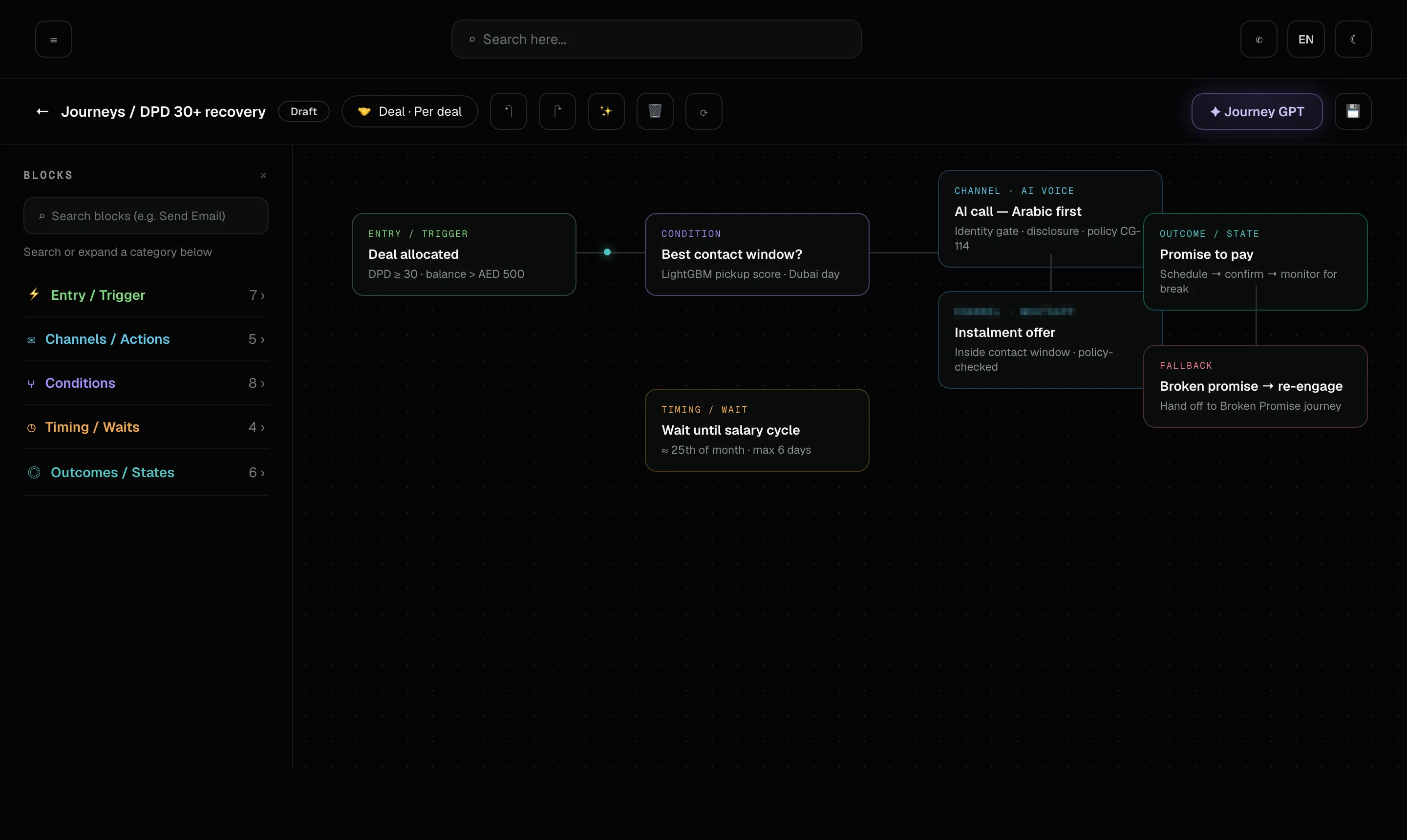Click the Journeys / DPD 30+ recovery title
This screenshot has height=840, width=1407.
click(x=163, y=111)
